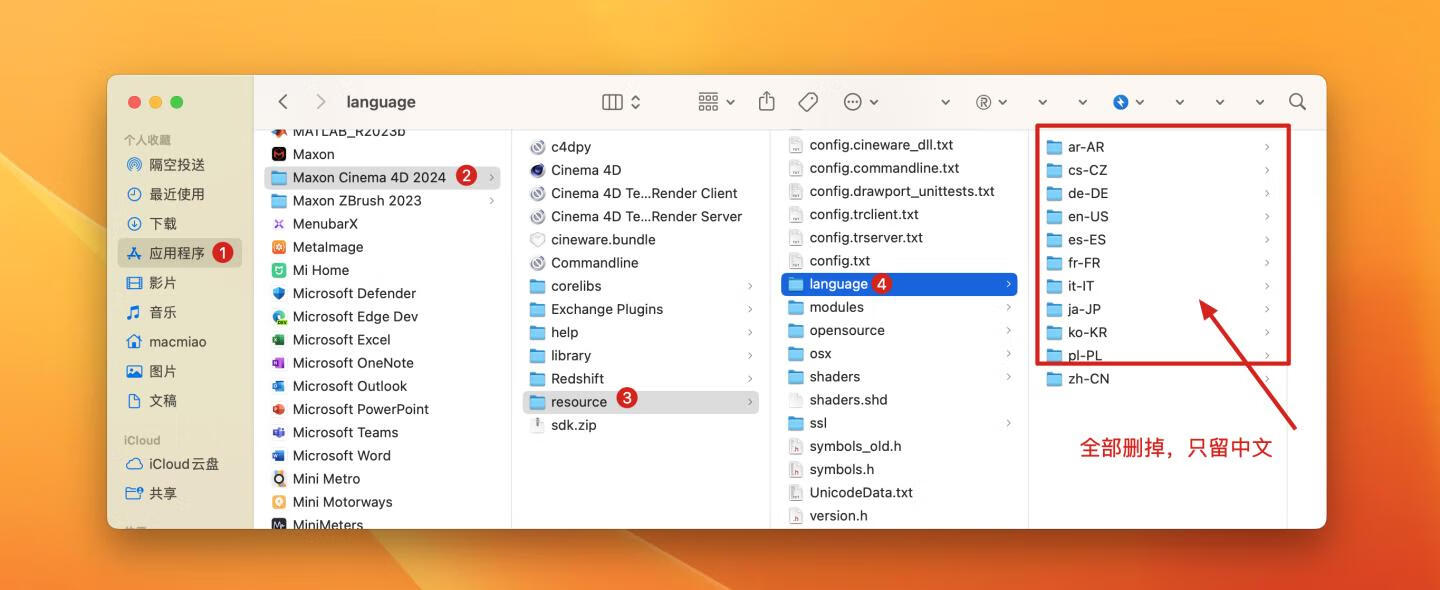This screenshot has width=1440, height=590.
Task: Select Microsoft PowerPoint application
Action: 383,409
